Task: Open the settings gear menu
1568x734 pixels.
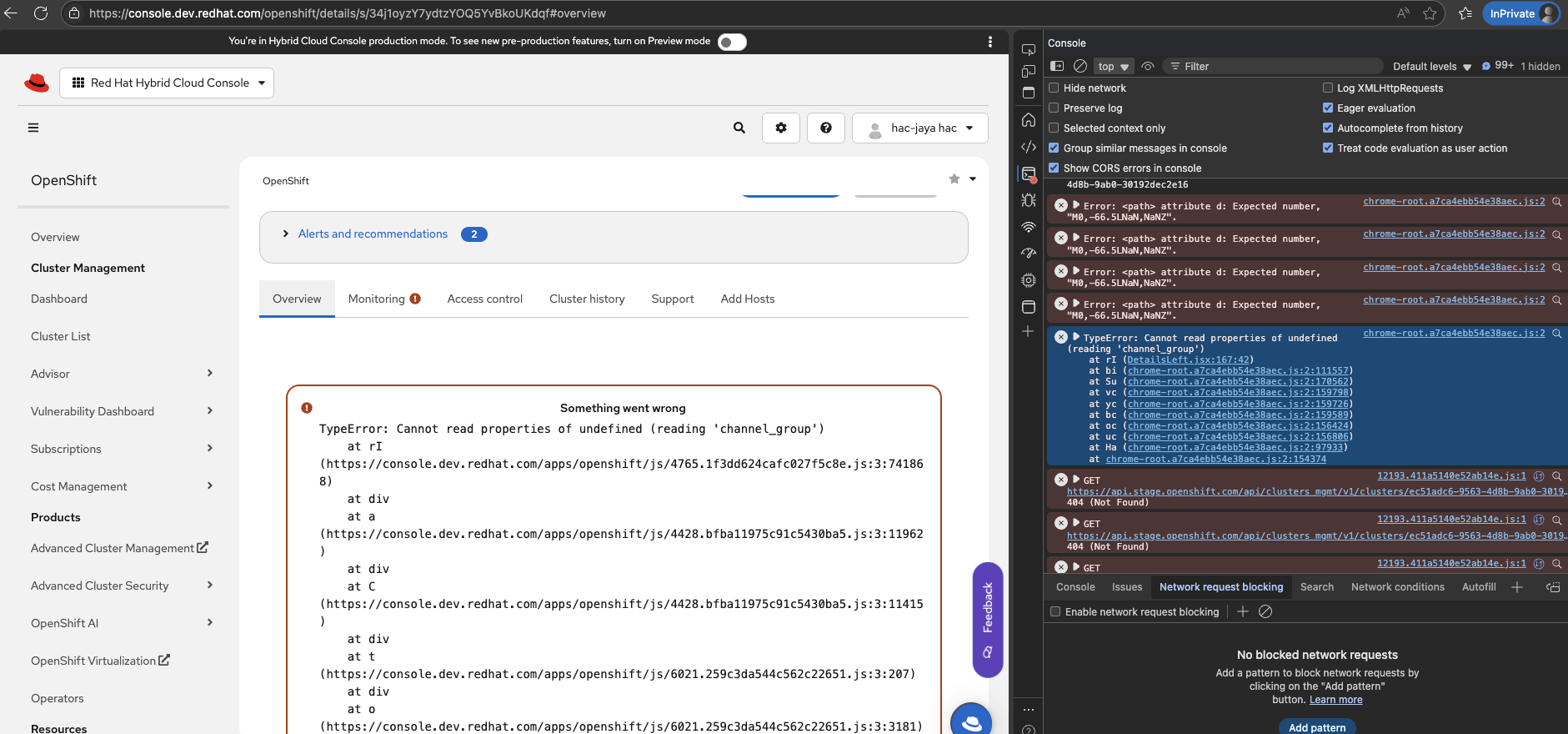Action: [780, 128]
